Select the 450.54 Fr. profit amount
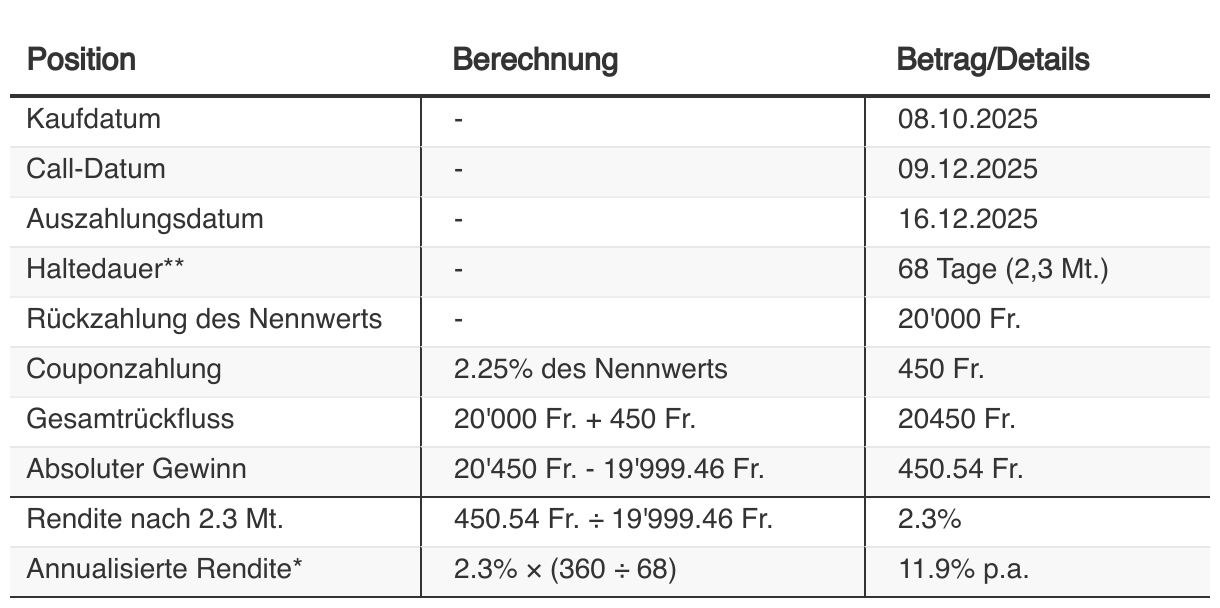 click(x=960, y=468)
